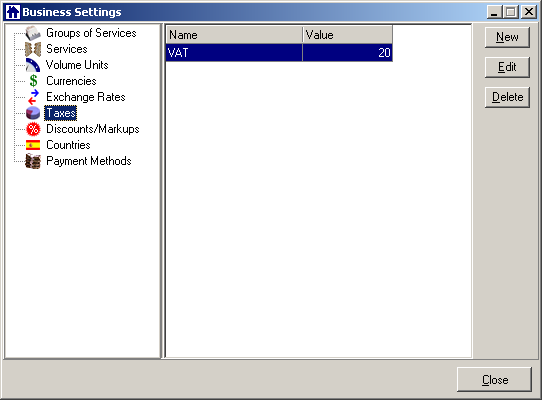Select Groups of Services tree item
542x400 pixels.
[x=91, y=33]
